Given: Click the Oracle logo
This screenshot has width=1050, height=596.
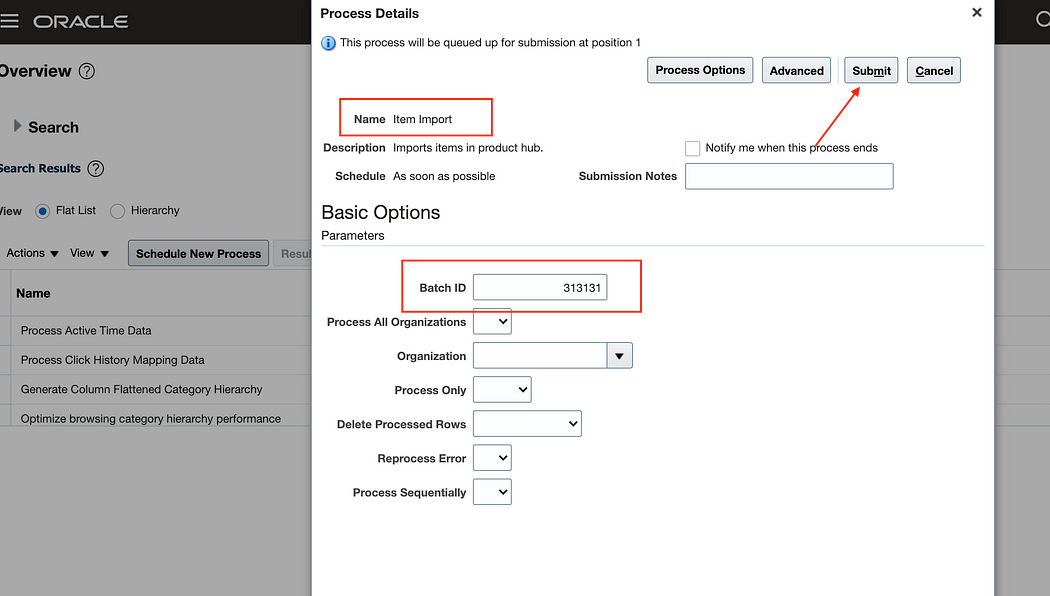Looking at the screenshot, I should tap(81, 22).
